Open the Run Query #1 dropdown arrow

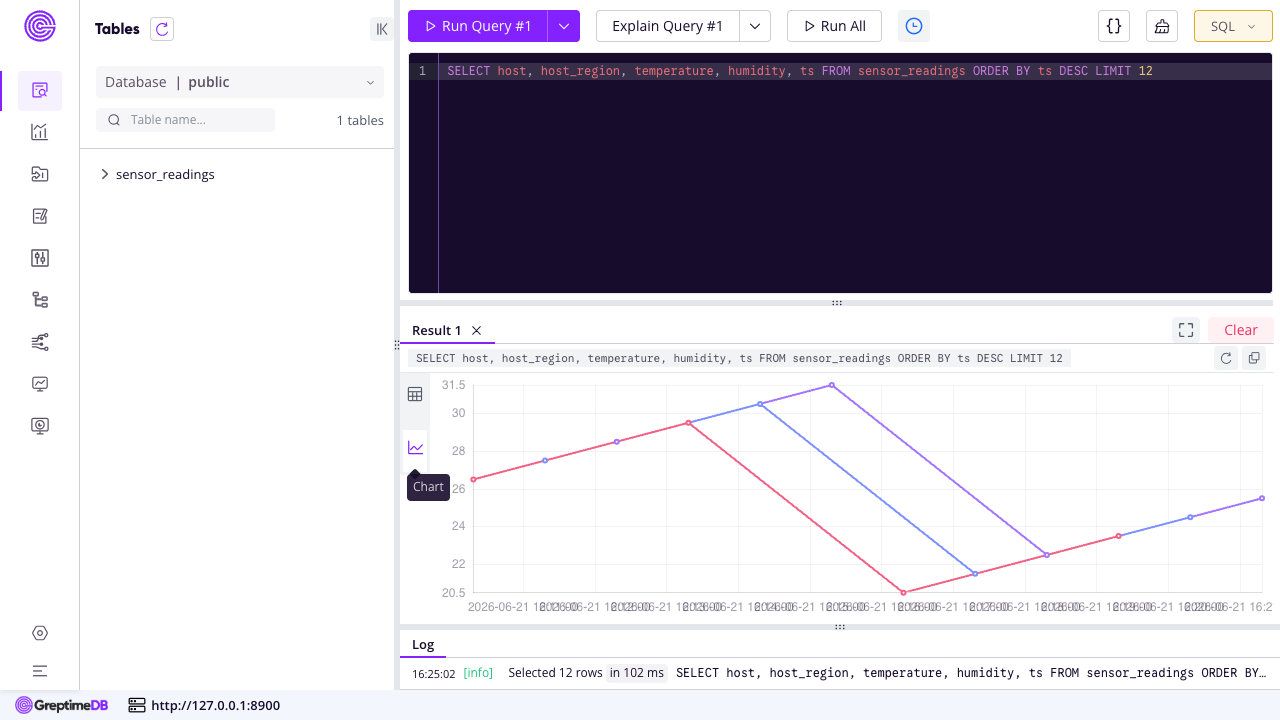coord(564,26)
